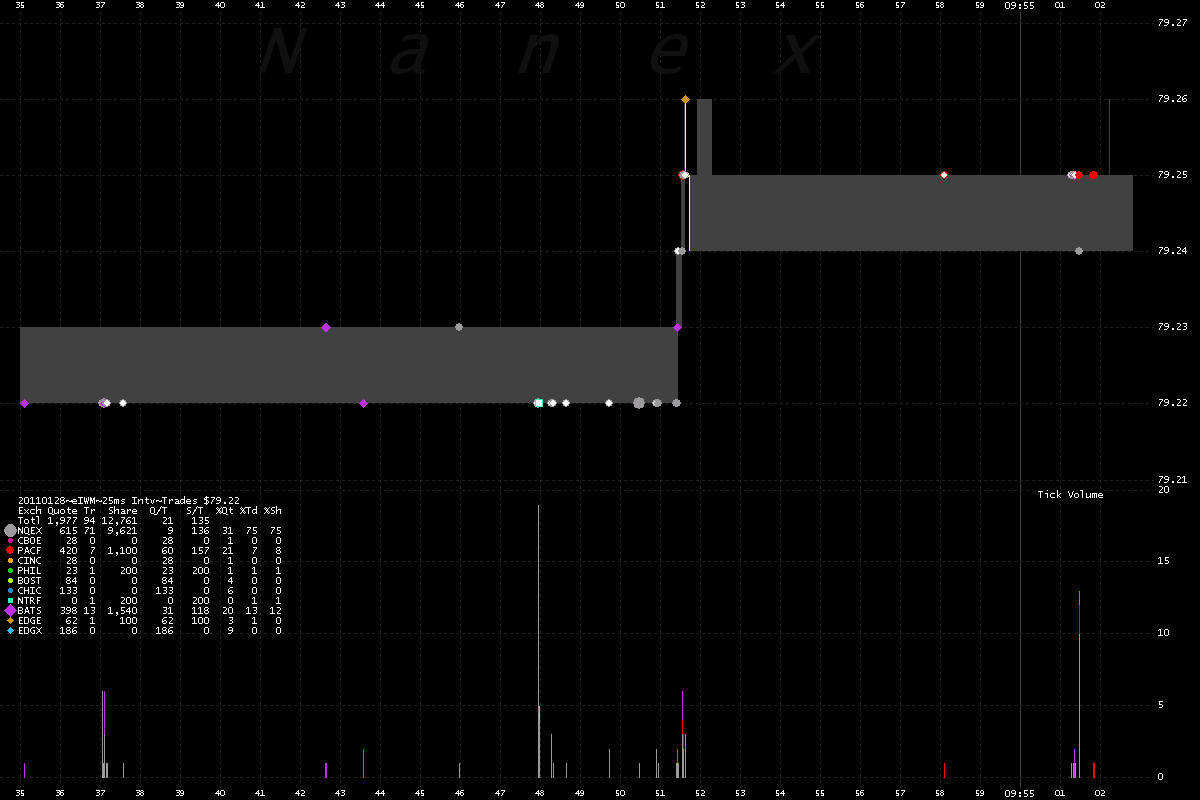Select the teal NTRF trade square near time 48
1200x800 pixels.
pos(539,403)
